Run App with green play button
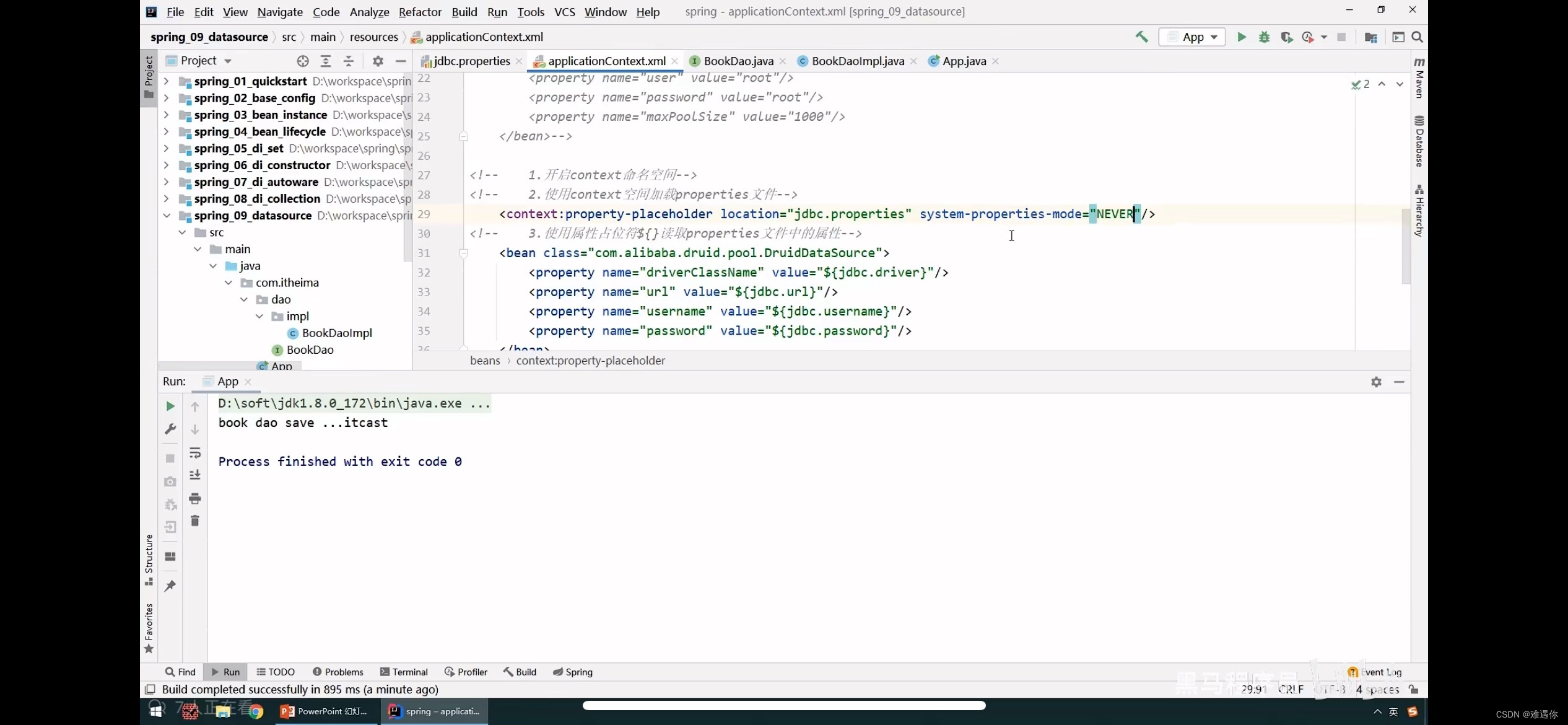 tap(1241, 37)
